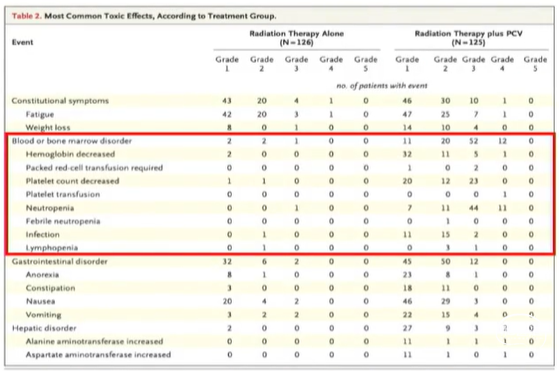Image resolution: width=559 pixels, height=371 pixels.
Task: Click the 'Constitutional symptoms' row label
Action: pos(60,101)
